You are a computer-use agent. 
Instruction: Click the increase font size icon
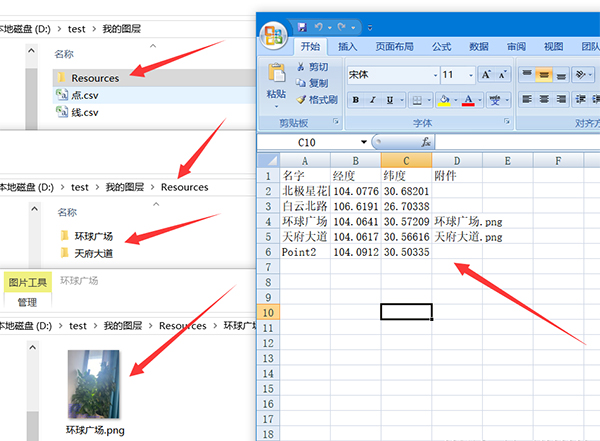tap(486, 75)
